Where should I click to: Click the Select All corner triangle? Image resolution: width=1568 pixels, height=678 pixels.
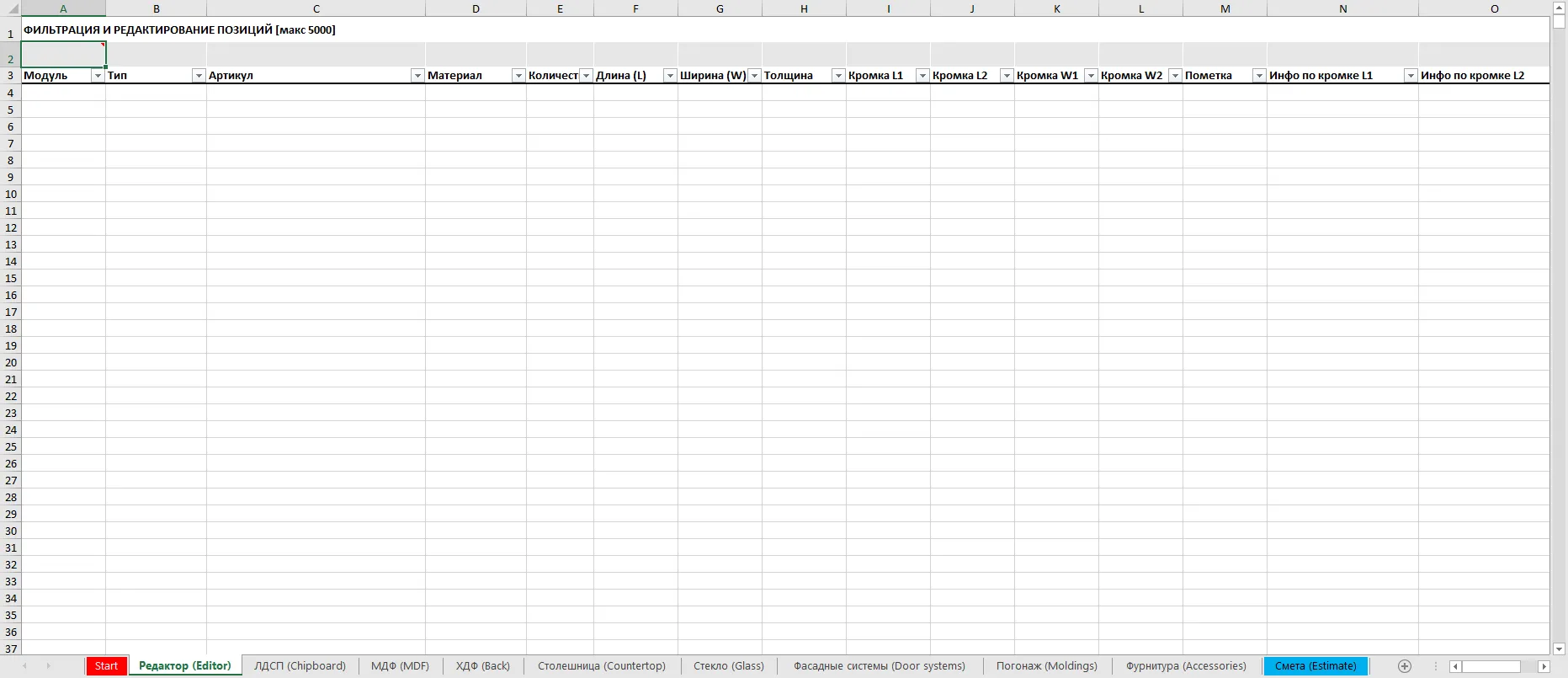coord(10,8)
